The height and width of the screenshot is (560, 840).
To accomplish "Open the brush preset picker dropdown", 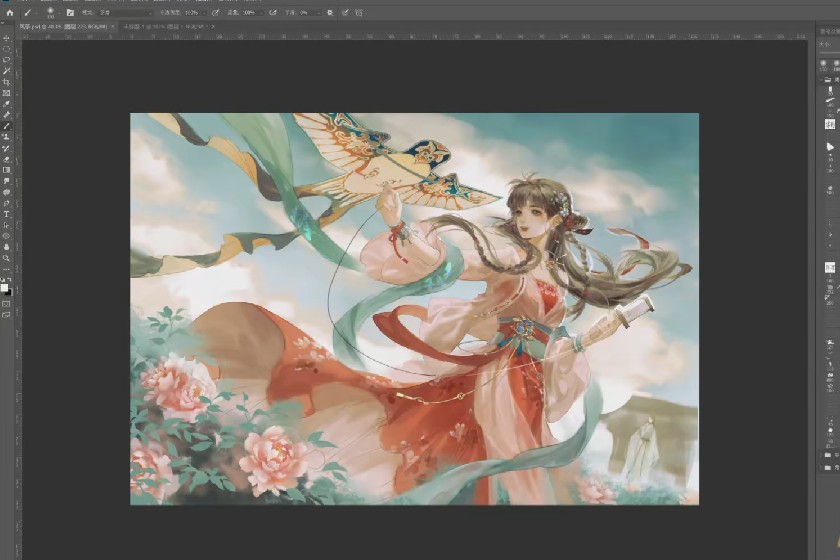I will [50, 12].
